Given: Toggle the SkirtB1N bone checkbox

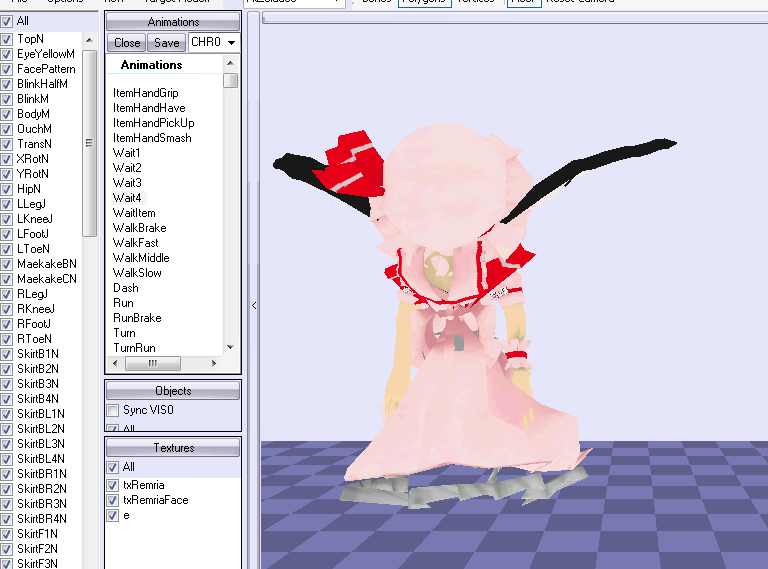Looking at the screenshot, I should point(6,354).
